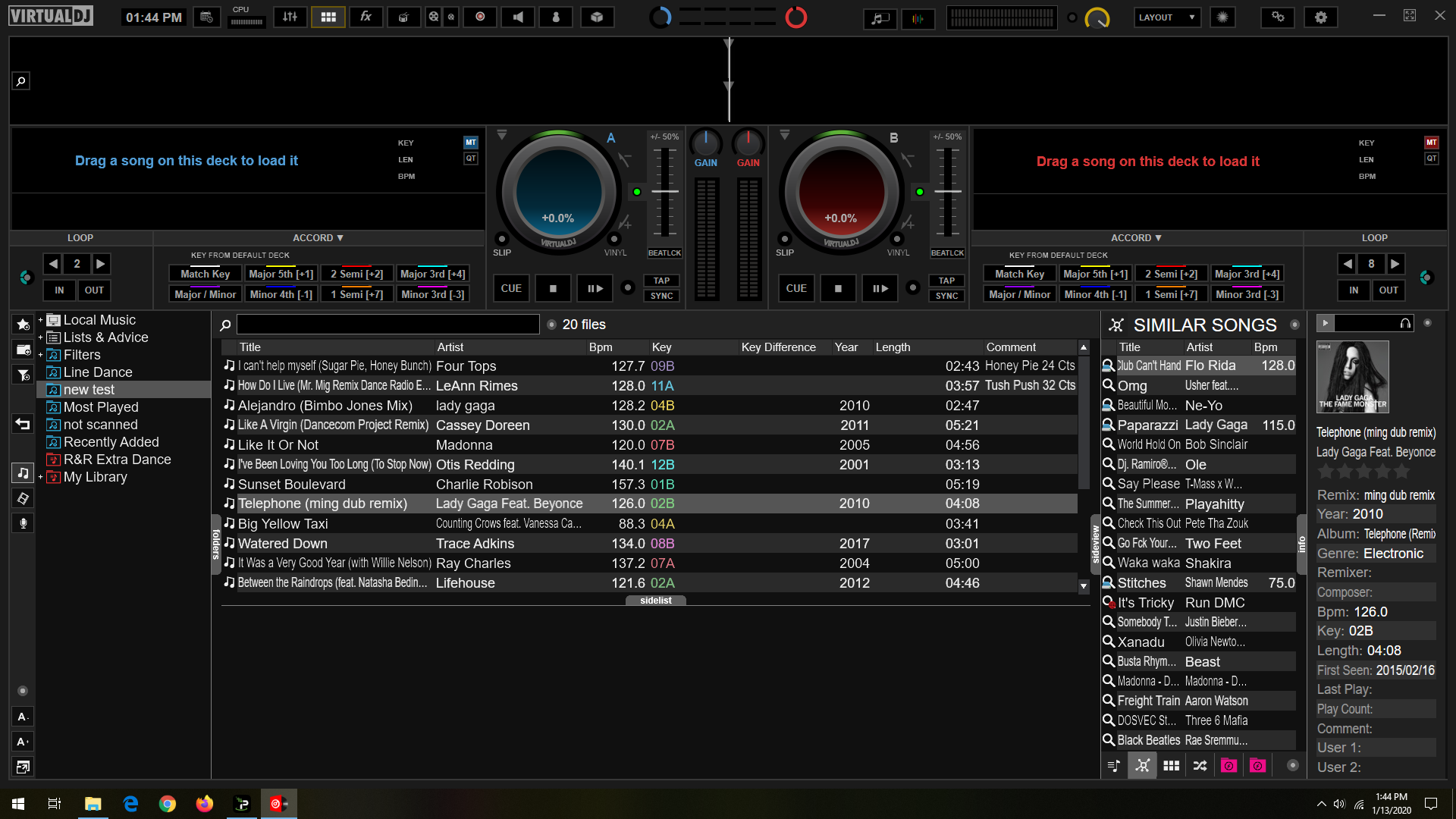Click the record button in top toolbar
Viewport: 1456px width, 819px height.
point(480,17)
